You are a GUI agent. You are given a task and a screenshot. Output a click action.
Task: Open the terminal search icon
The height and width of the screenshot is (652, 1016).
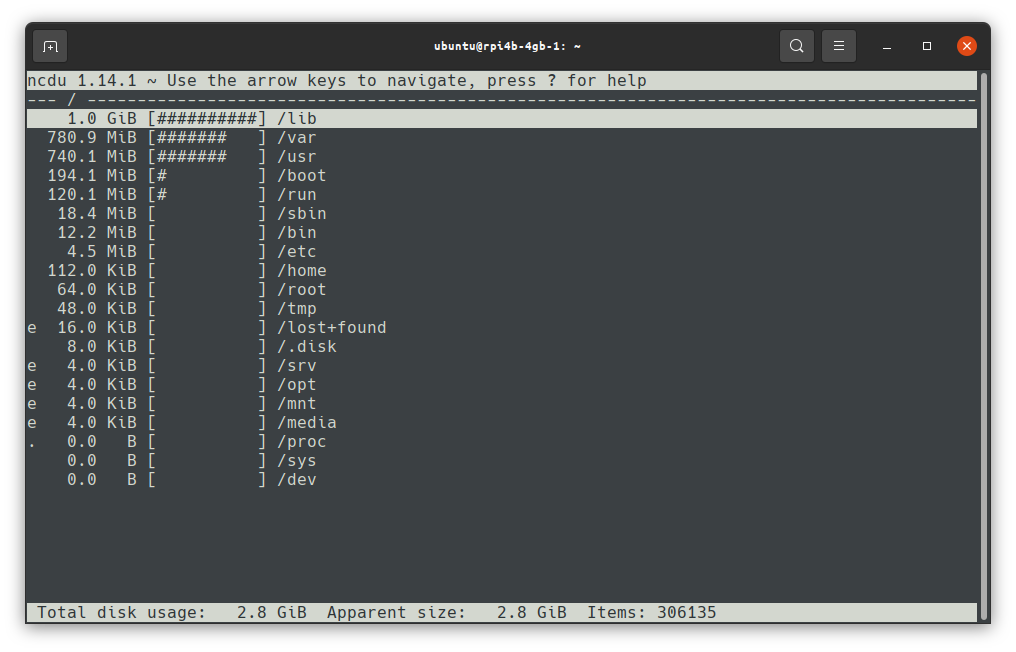click(x=796, y=46)
